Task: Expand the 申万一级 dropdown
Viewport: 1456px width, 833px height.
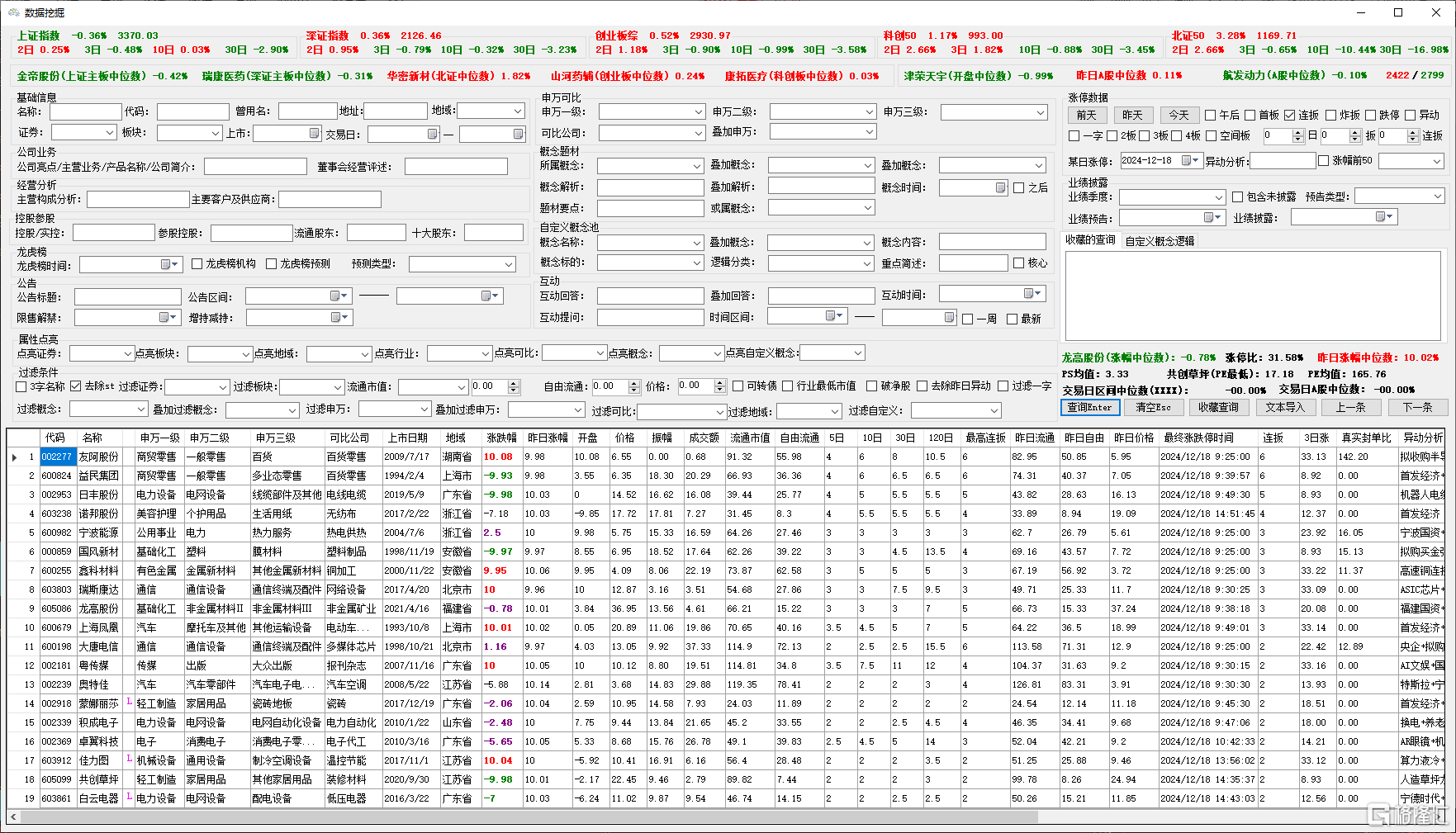Action: 698,111
